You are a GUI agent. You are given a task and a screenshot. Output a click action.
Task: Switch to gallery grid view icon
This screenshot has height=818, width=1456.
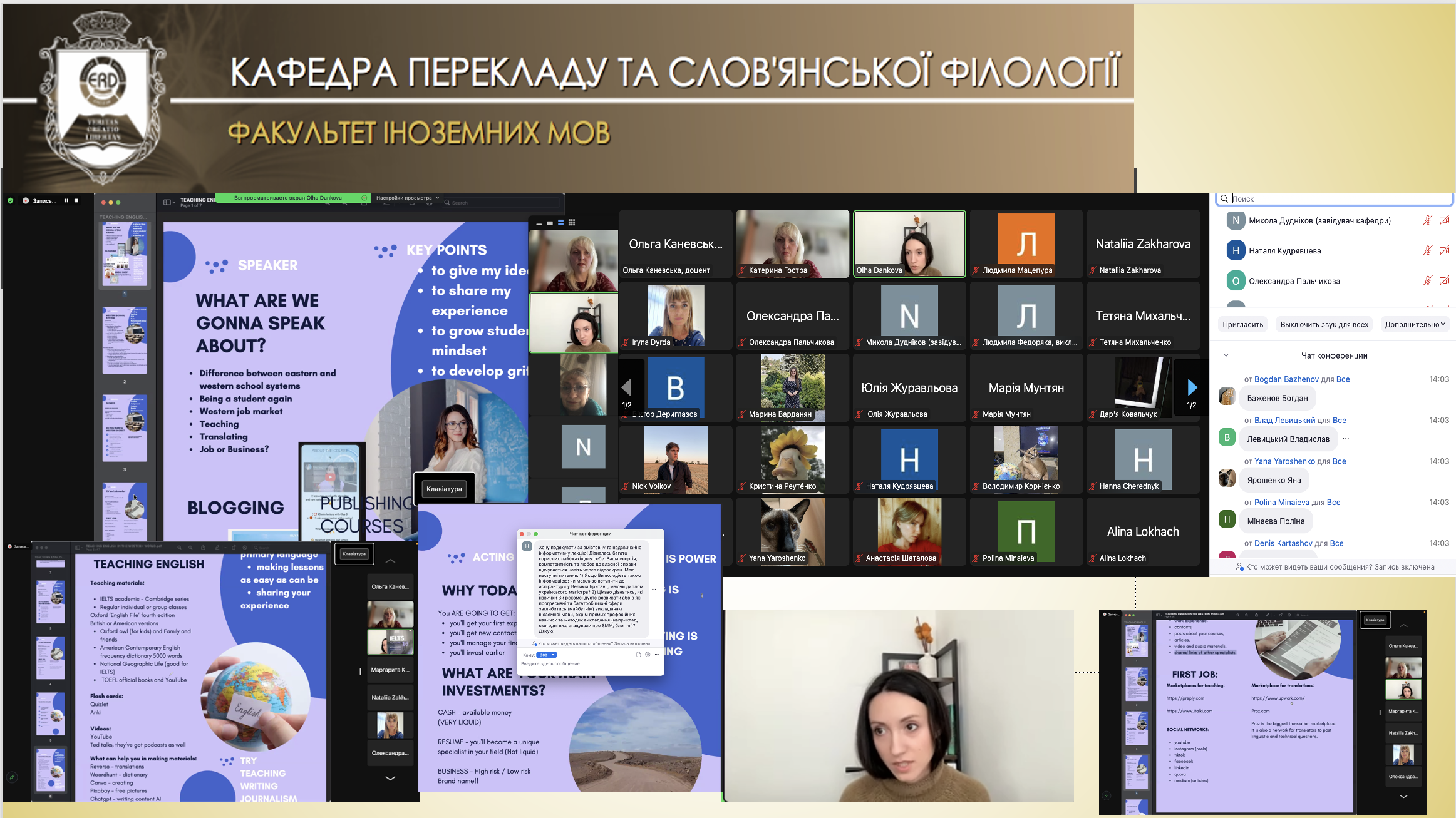coord(572,222)
